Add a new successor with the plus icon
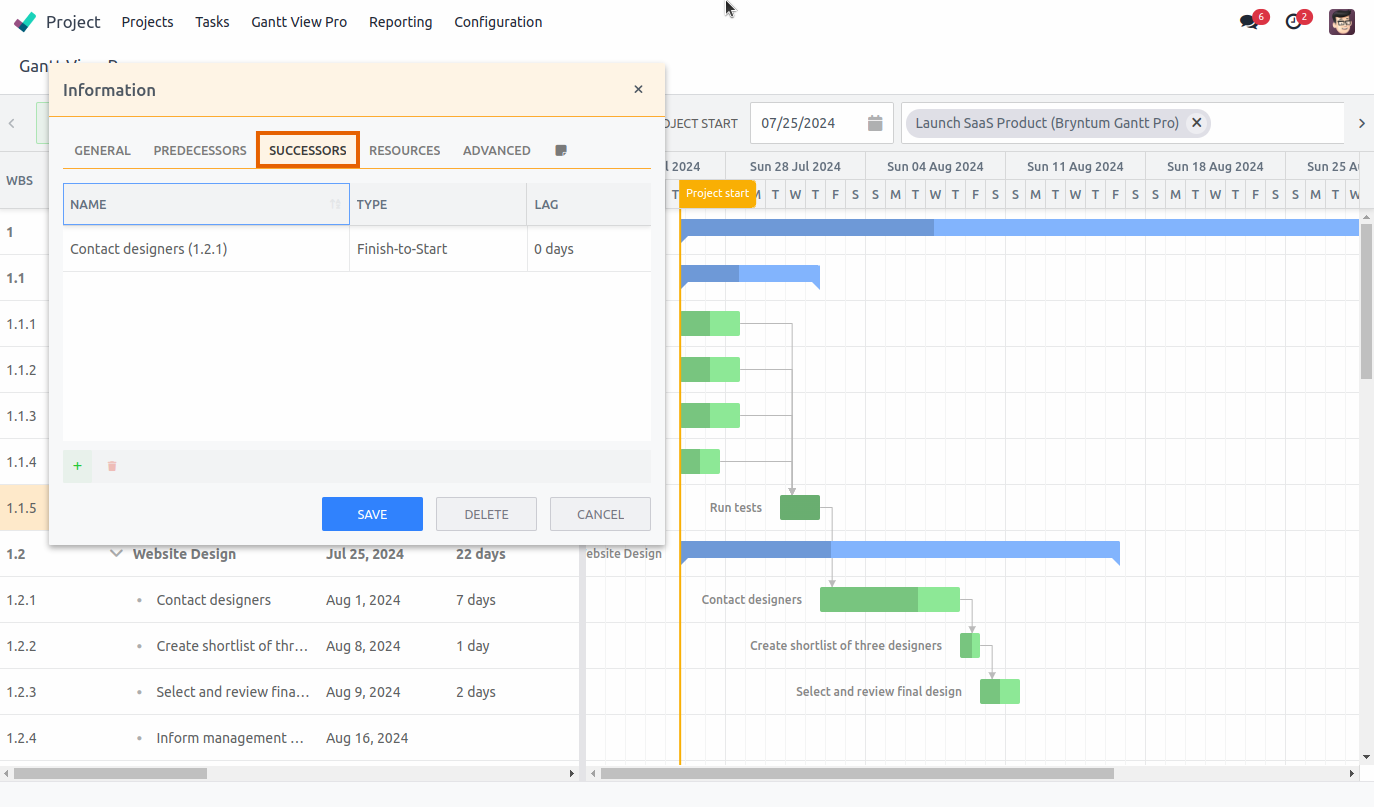This screenshot has width=1374, height=807. click(77, 466)
